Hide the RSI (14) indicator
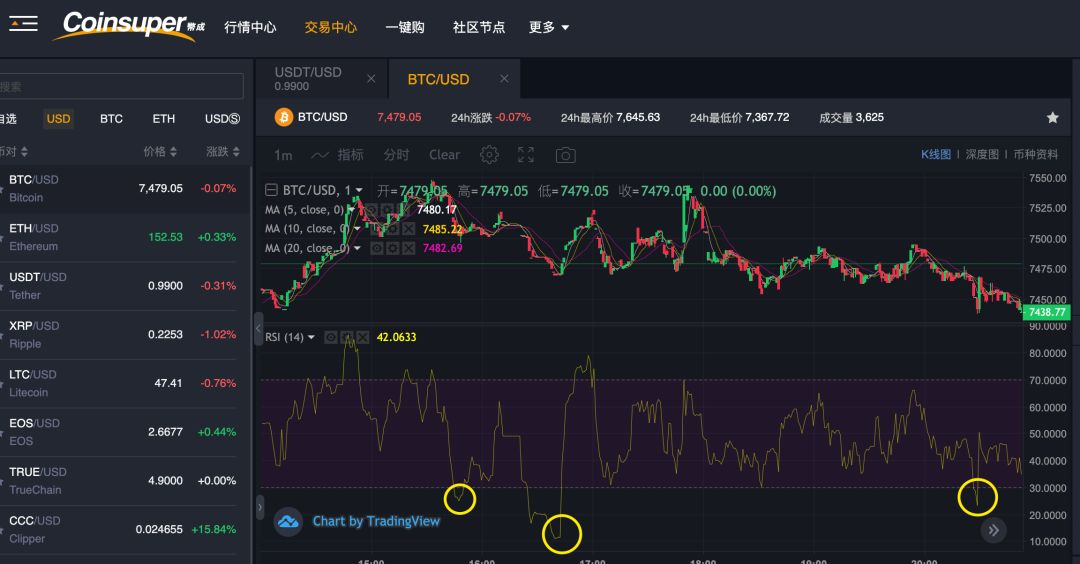1080x564 pixels. point(331,337)
